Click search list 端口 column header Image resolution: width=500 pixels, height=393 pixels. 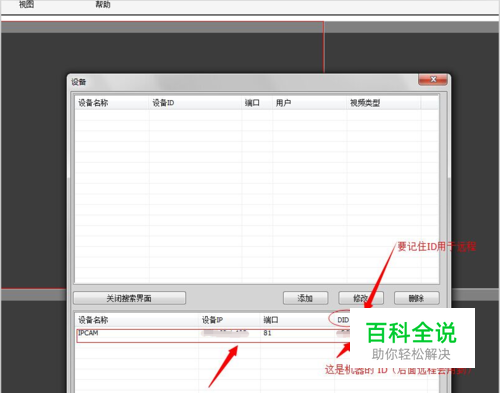297,320
